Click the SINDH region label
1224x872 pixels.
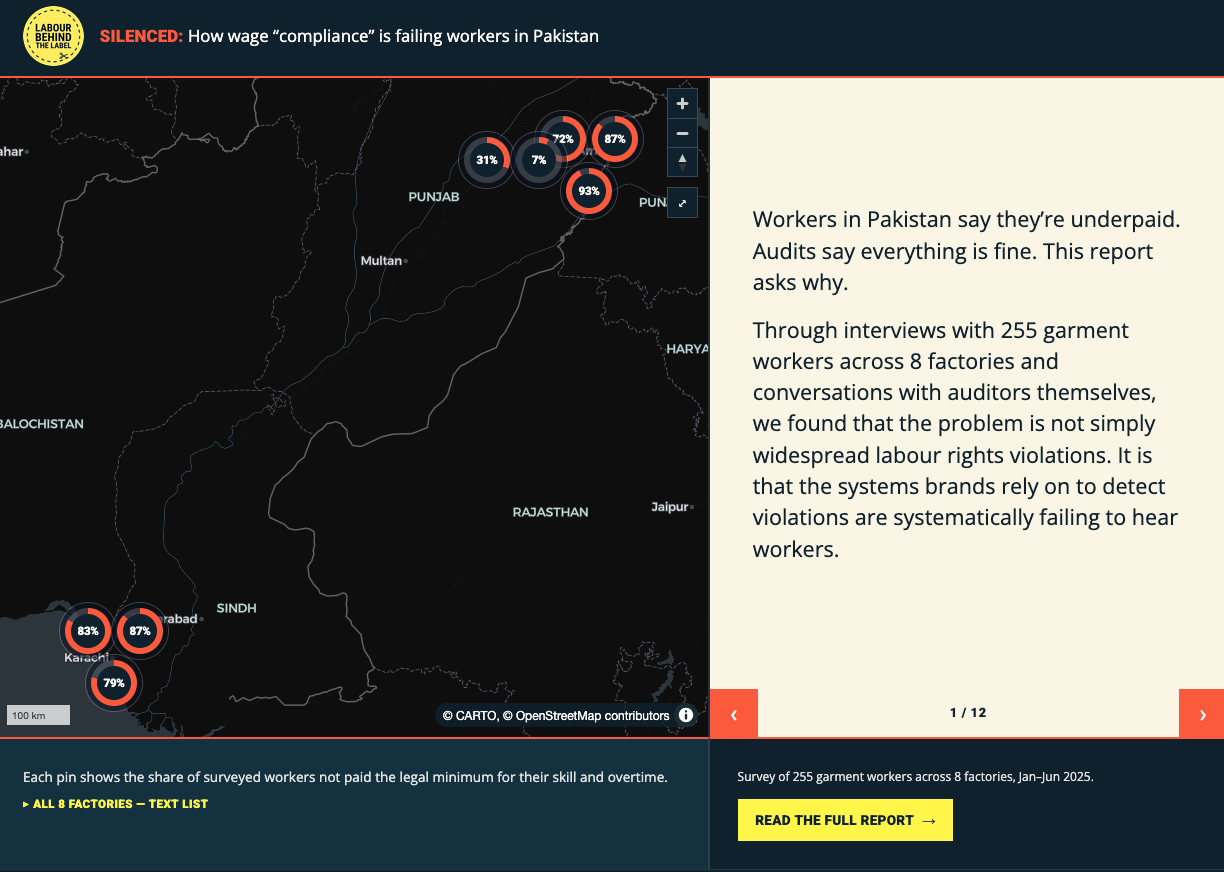pyautogui.click(x=236, y=608)
